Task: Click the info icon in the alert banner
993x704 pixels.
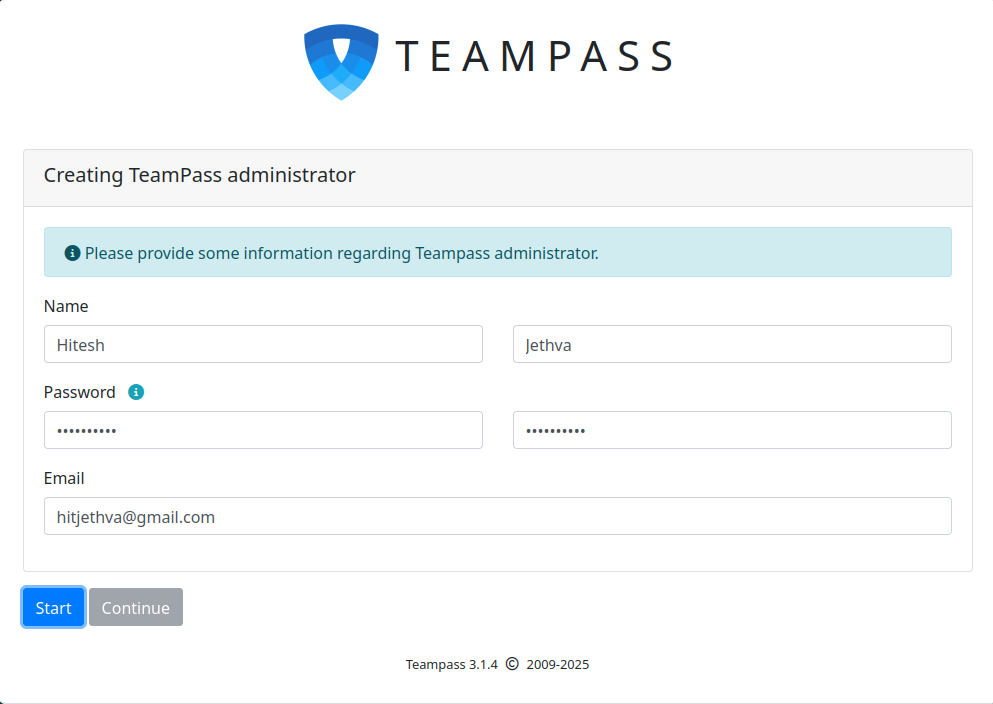Action: (72, 253)
